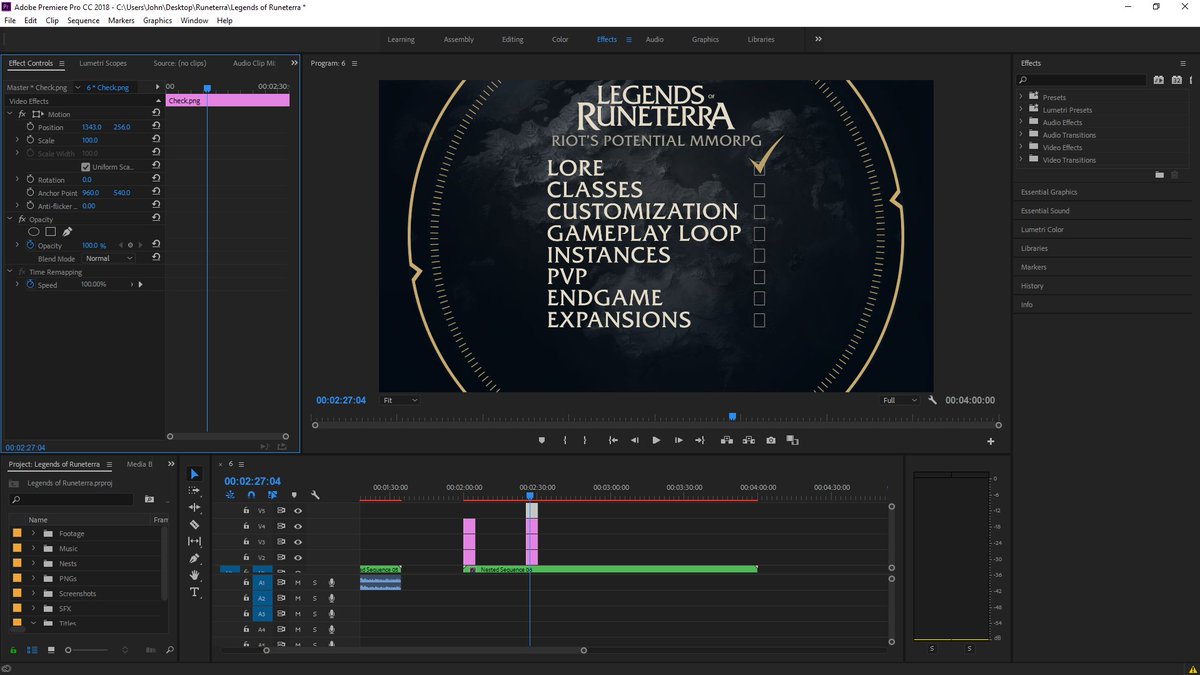
Task: Open Program monitor Fit zoom dropdown
Action: [400, 400]
